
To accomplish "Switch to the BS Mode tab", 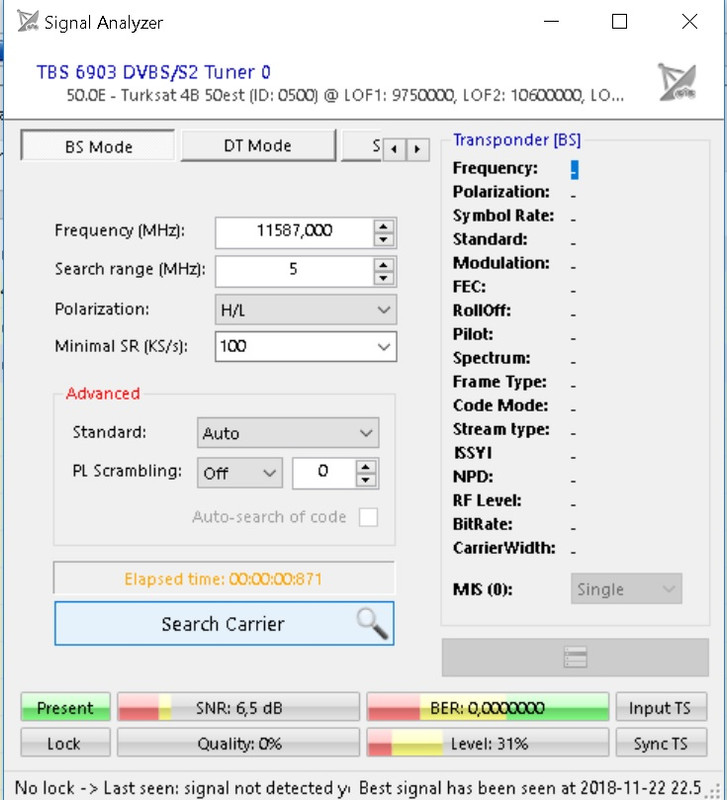I will 98,146.
